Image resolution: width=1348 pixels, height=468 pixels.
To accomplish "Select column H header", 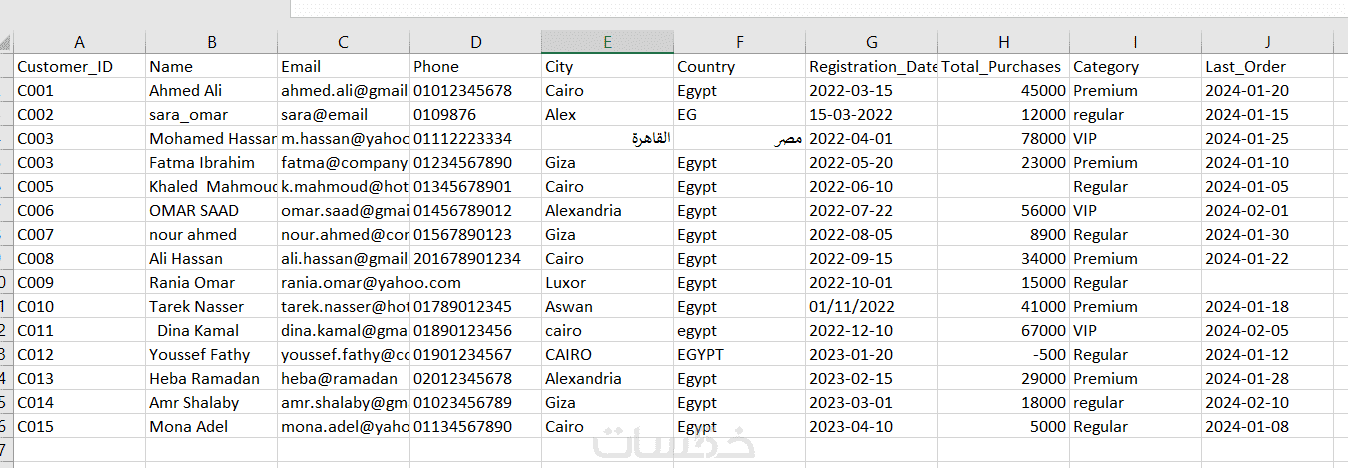I will click(x=1003, y=42).
